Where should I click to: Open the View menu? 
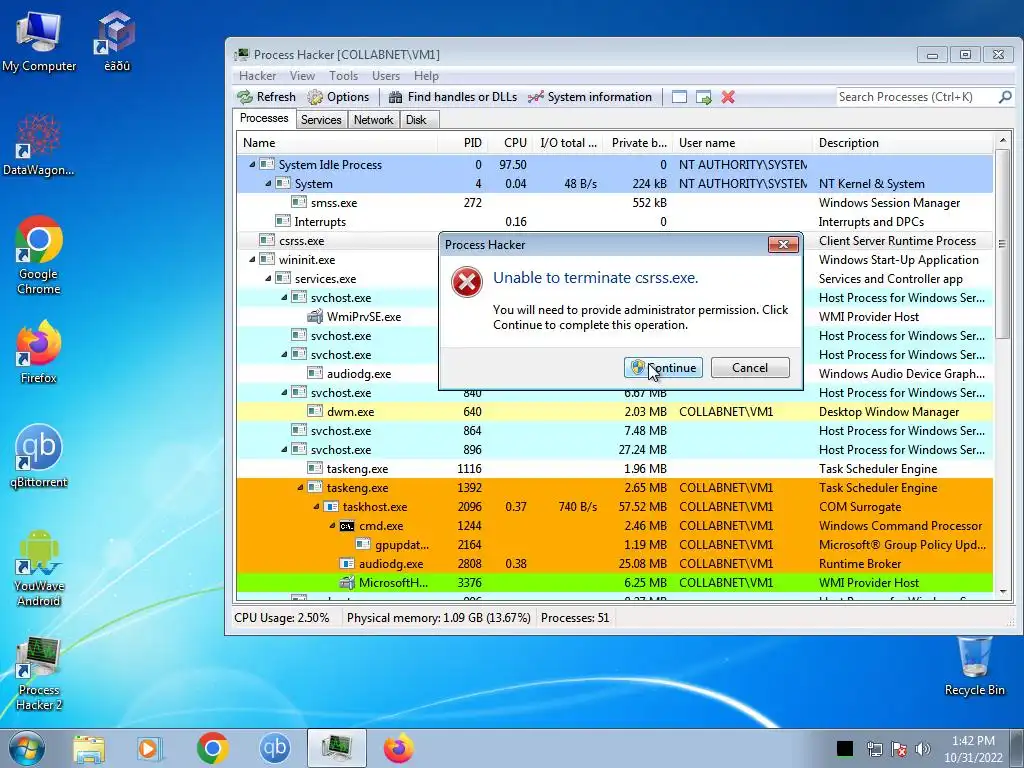[x=302, y=76]
